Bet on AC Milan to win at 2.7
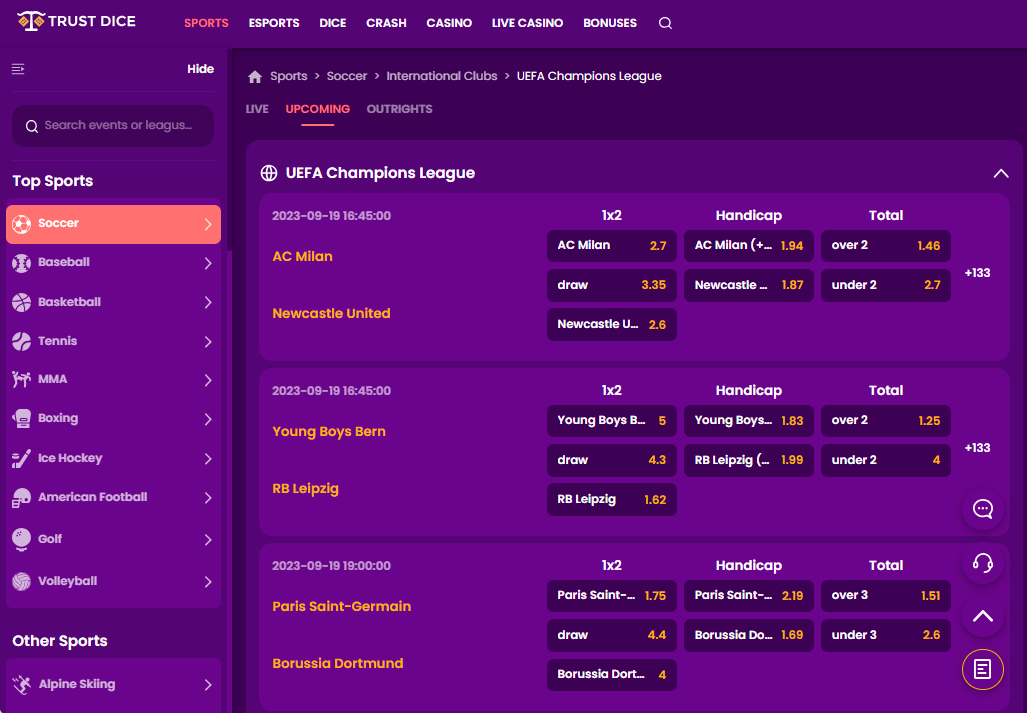The height and width of the screenshot is (713, 1027). click(612, 246)
